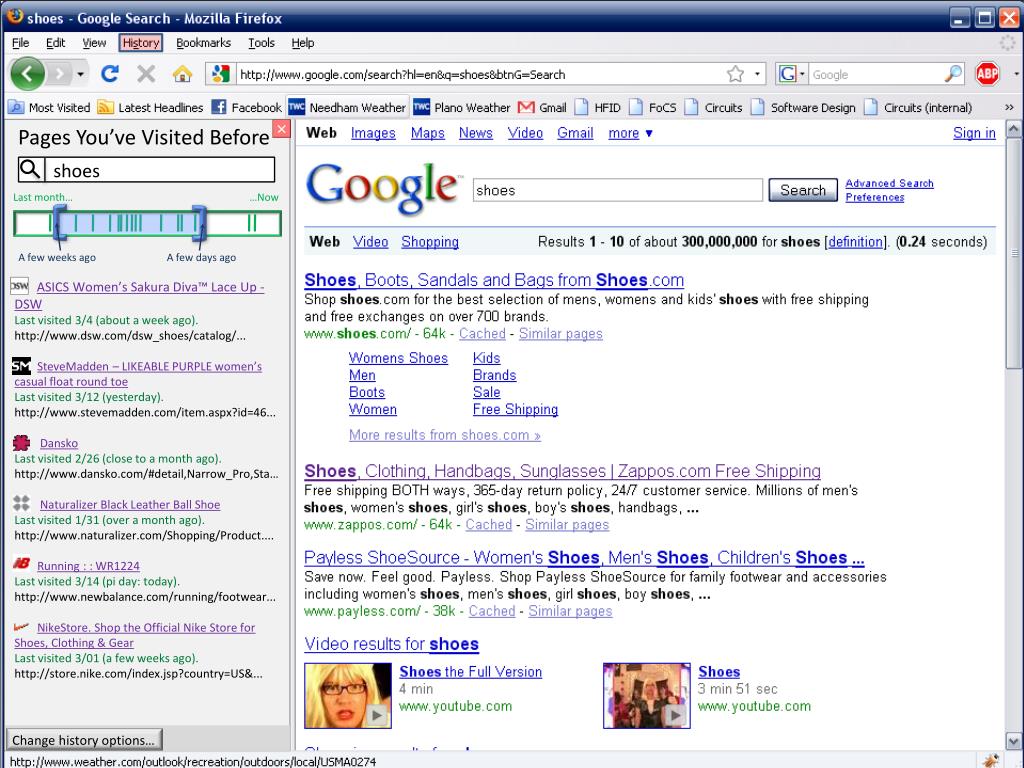Go to the Home page icon
The image size is (1024, 768).
pos(182,74)
